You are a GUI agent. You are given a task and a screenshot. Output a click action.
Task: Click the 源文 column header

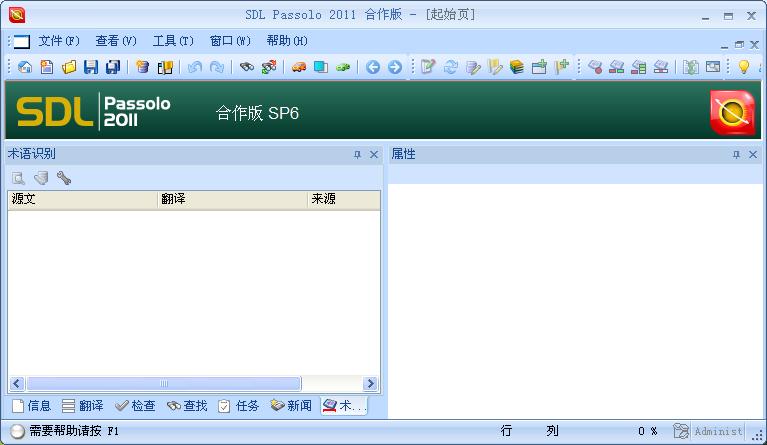pos(82,199)
